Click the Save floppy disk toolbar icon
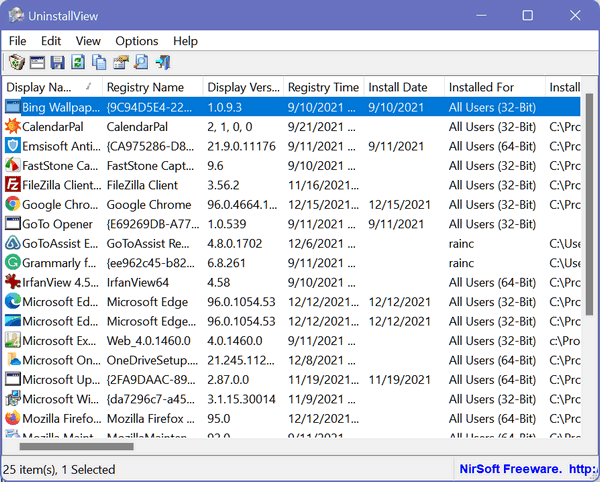This screenshot has height=482, width=600. [x=57, y=62]
